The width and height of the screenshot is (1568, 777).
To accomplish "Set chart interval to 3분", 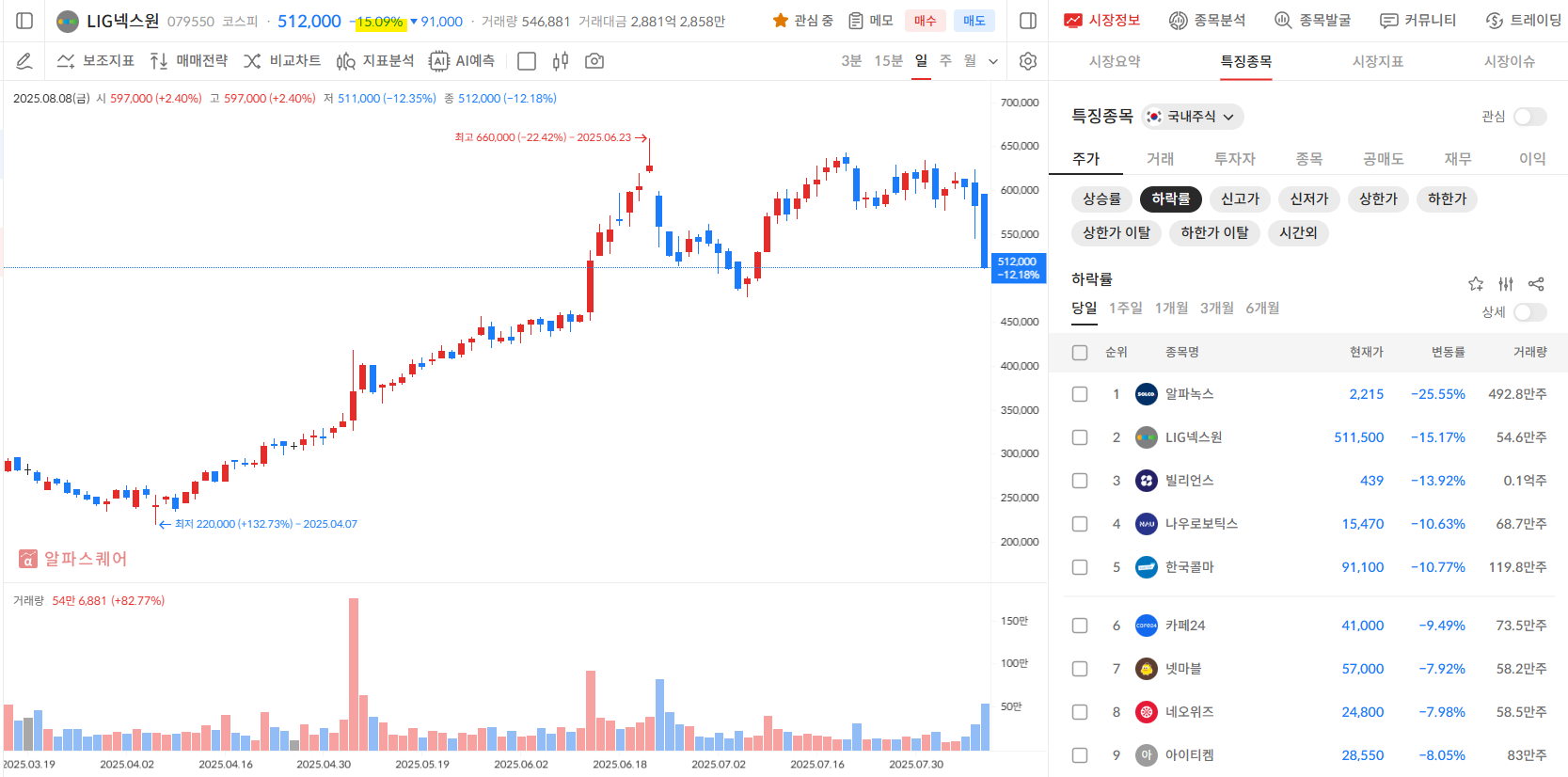I will point(851,61).
